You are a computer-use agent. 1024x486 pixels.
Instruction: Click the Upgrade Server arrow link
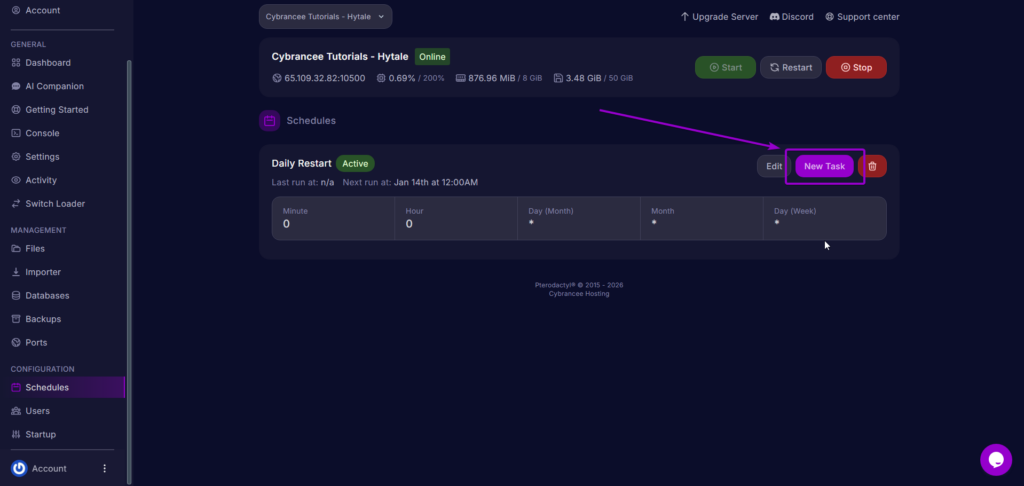coord(719,17)
